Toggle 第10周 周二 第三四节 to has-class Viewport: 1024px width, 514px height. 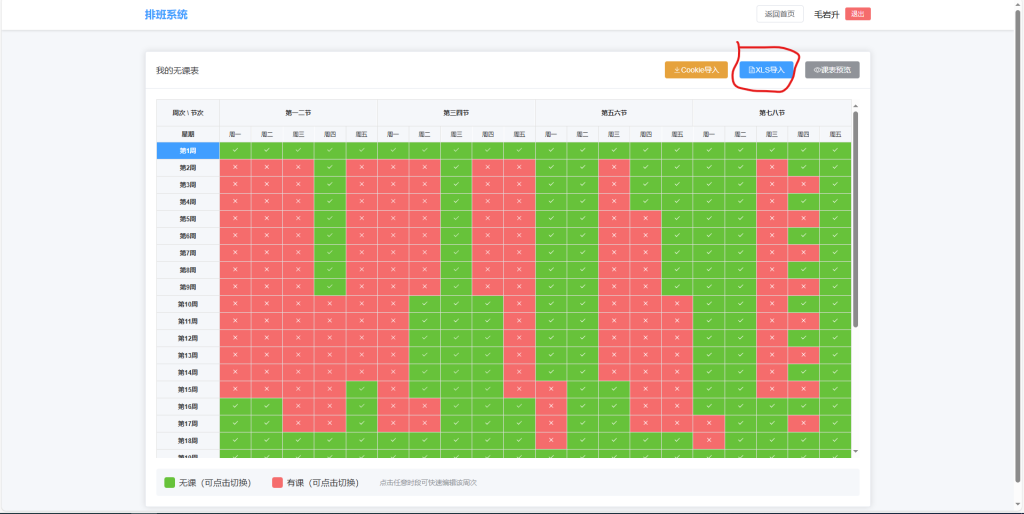point(425,304)
